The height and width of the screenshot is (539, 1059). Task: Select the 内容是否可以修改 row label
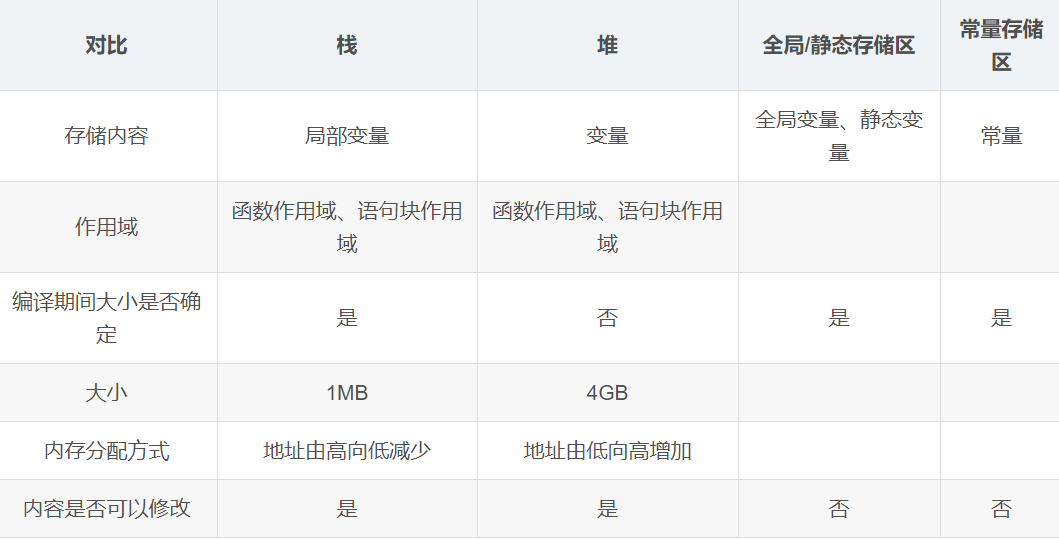point(106,509)
